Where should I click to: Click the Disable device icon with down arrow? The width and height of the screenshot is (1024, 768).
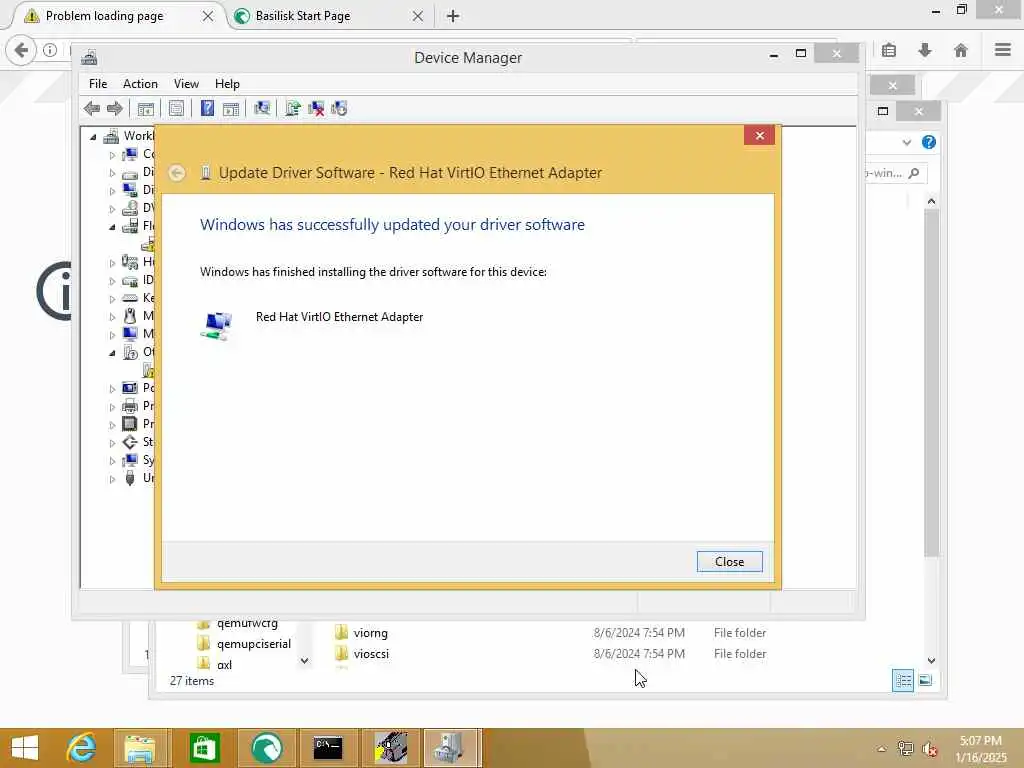[x=339, y=108]
